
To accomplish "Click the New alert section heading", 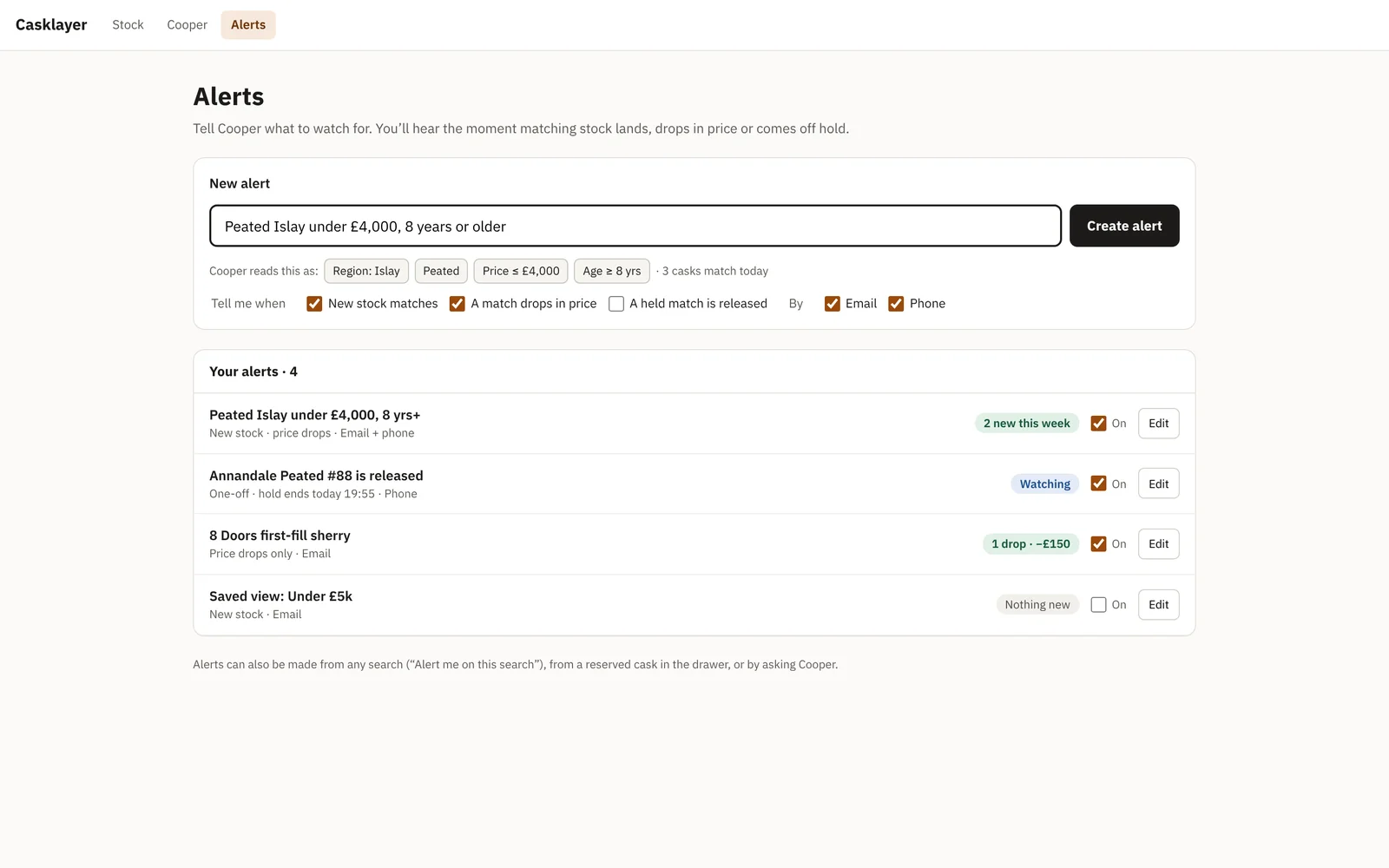I will pos(240,183).
